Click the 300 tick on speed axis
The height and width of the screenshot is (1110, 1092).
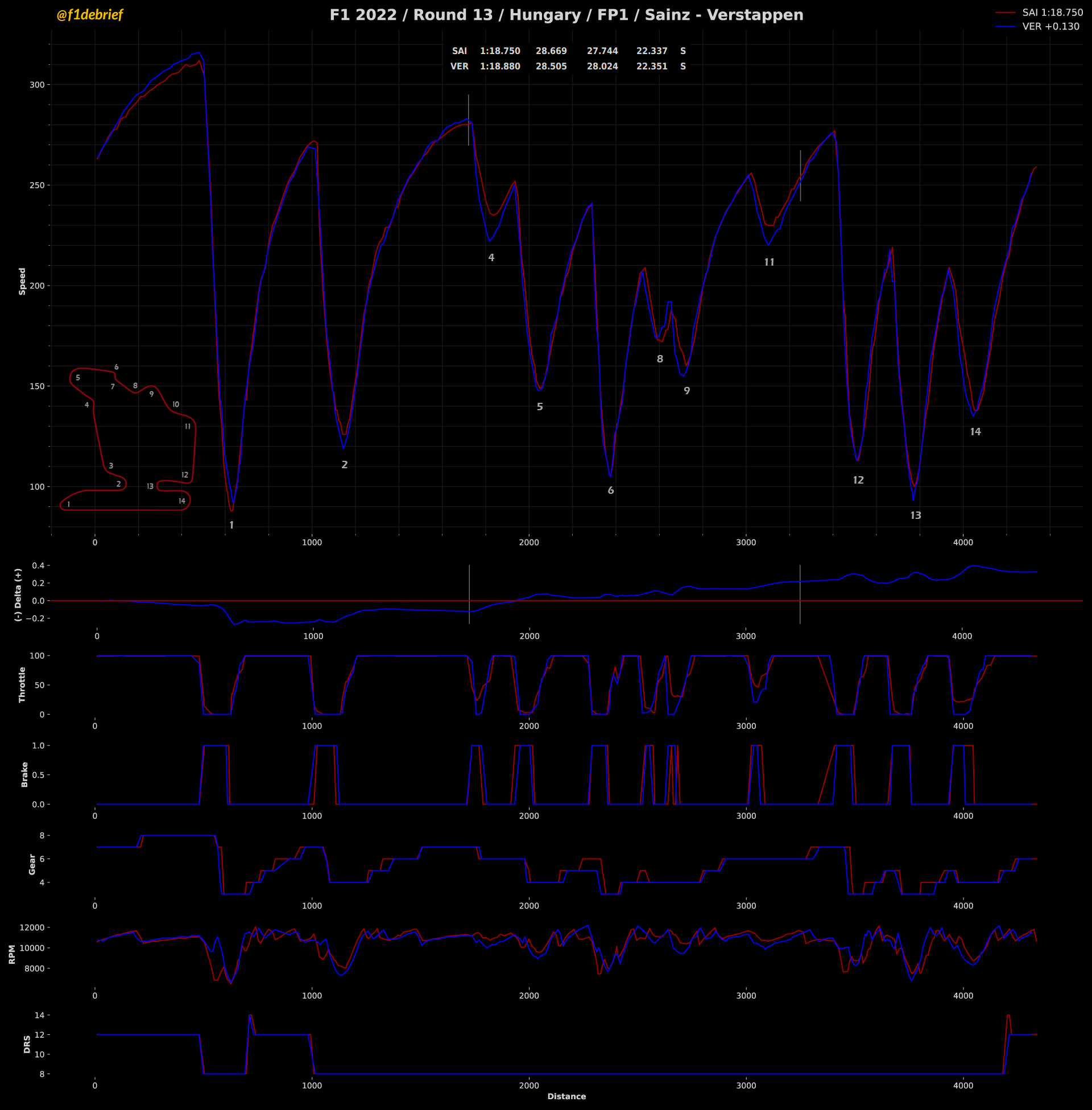37,84
